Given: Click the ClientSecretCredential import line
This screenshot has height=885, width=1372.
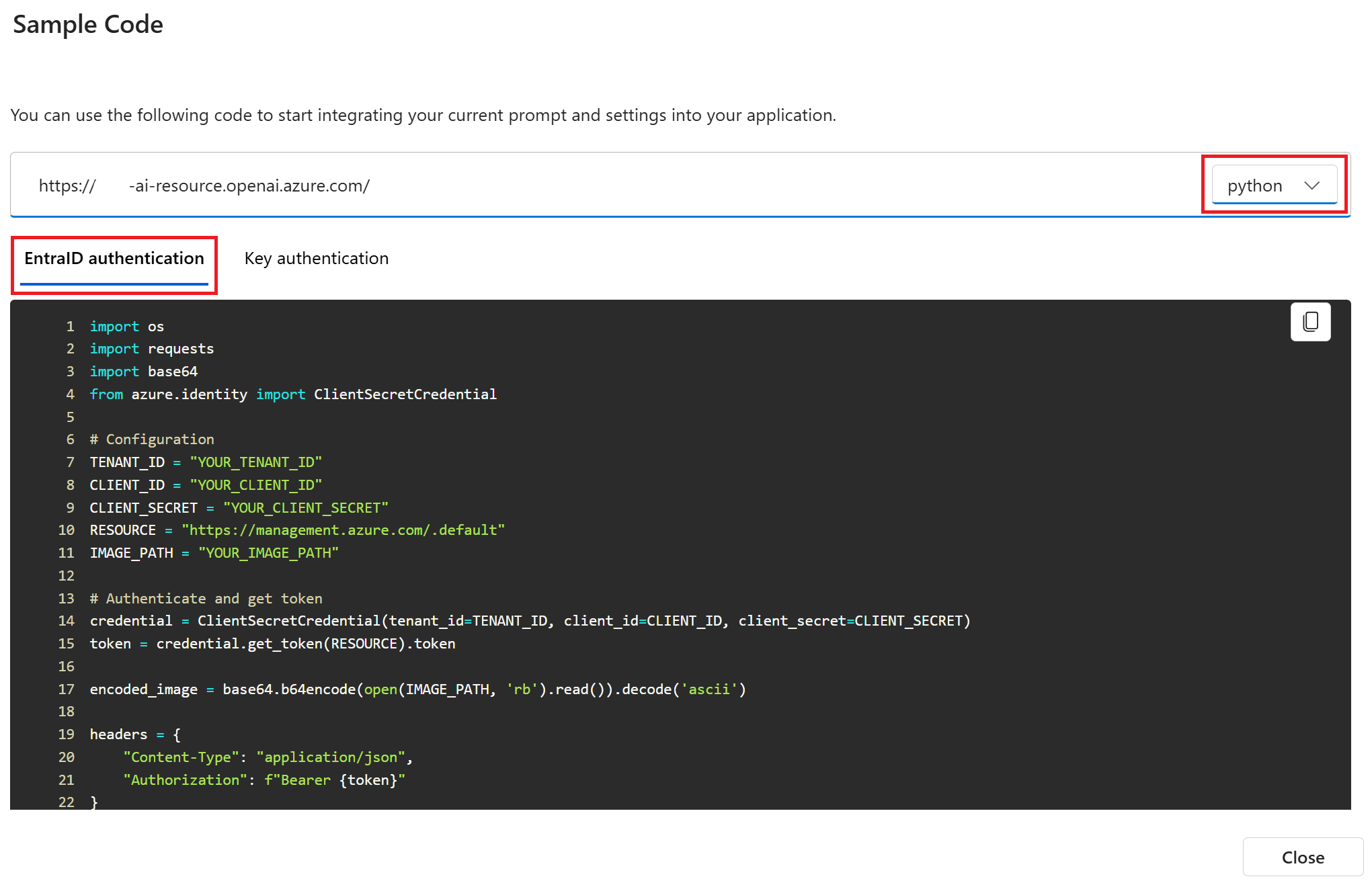Looking at the screenshot, I should click(x=294, y=394).
